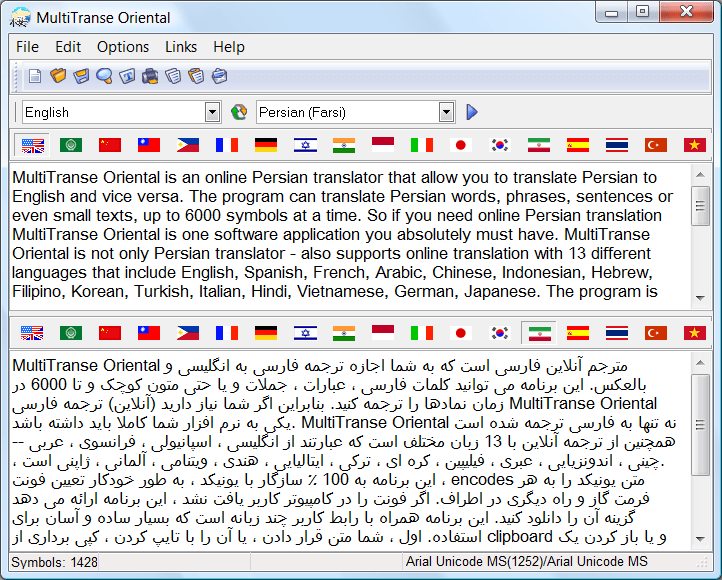This screenshot has height=580, width=722.
Task: Select German flag in source flag row
Action: coord(266,145)
